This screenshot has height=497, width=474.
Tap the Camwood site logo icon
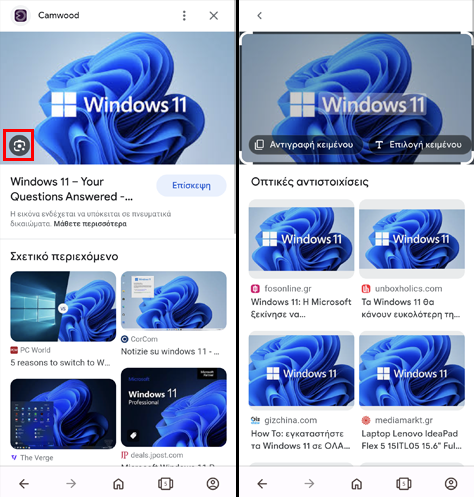[21, 15]
